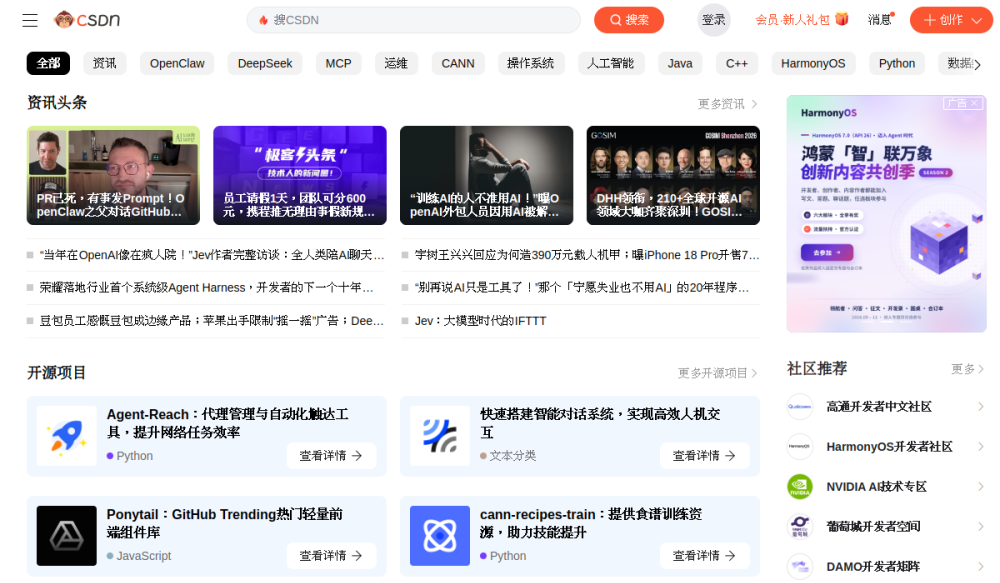Open the Agent-Reach rocket project icon
Image resolution: width=1000 pixels, height=583 pixels.
[66, 436]
